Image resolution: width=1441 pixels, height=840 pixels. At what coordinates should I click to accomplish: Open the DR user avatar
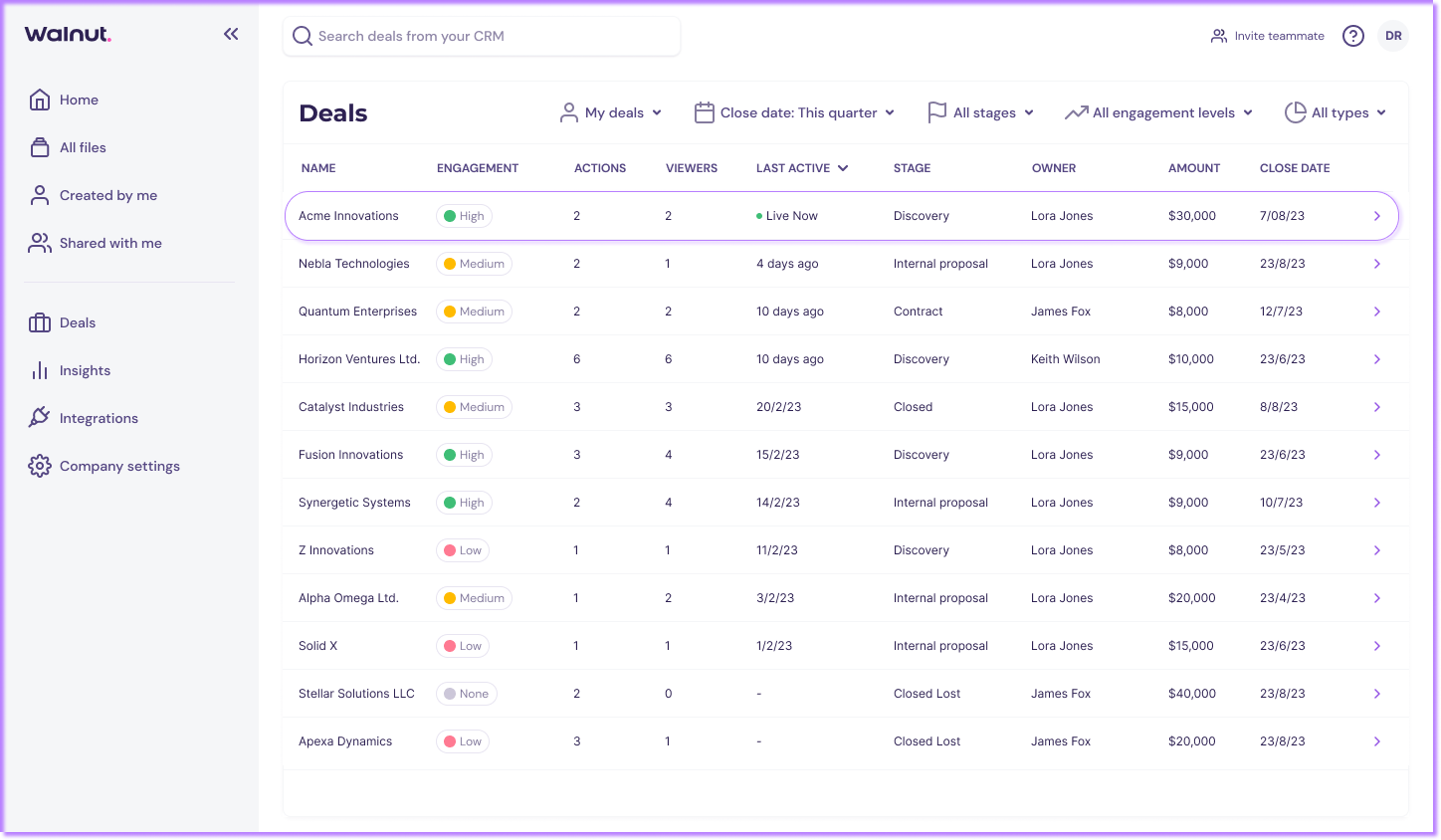coord(1393,36)
